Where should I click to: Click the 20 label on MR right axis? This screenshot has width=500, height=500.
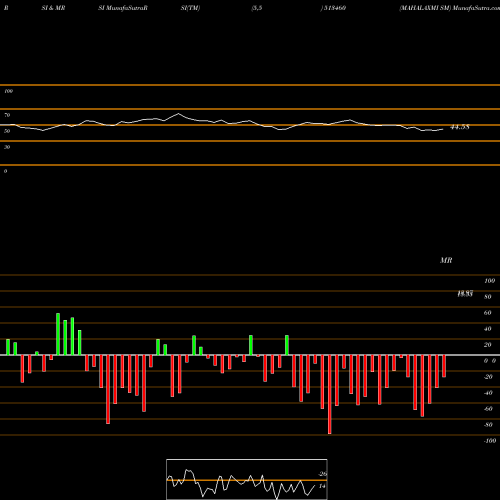(x=488, y=345)
